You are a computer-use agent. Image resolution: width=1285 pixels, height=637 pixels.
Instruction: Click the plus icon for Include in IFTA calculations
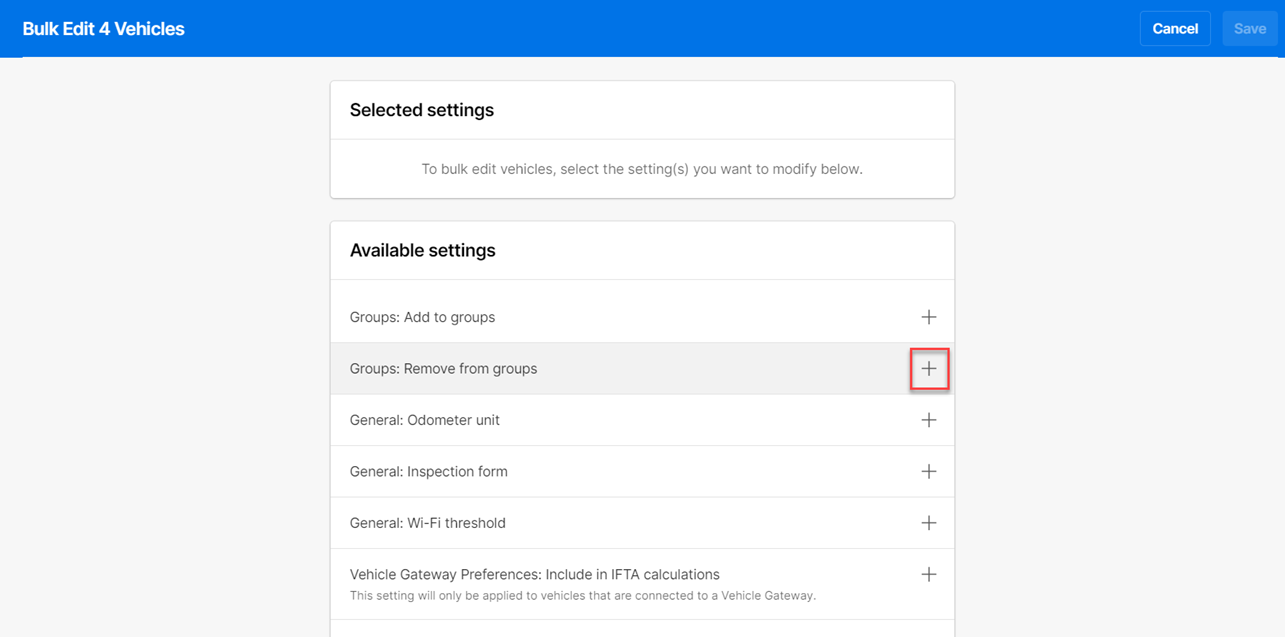929,574
